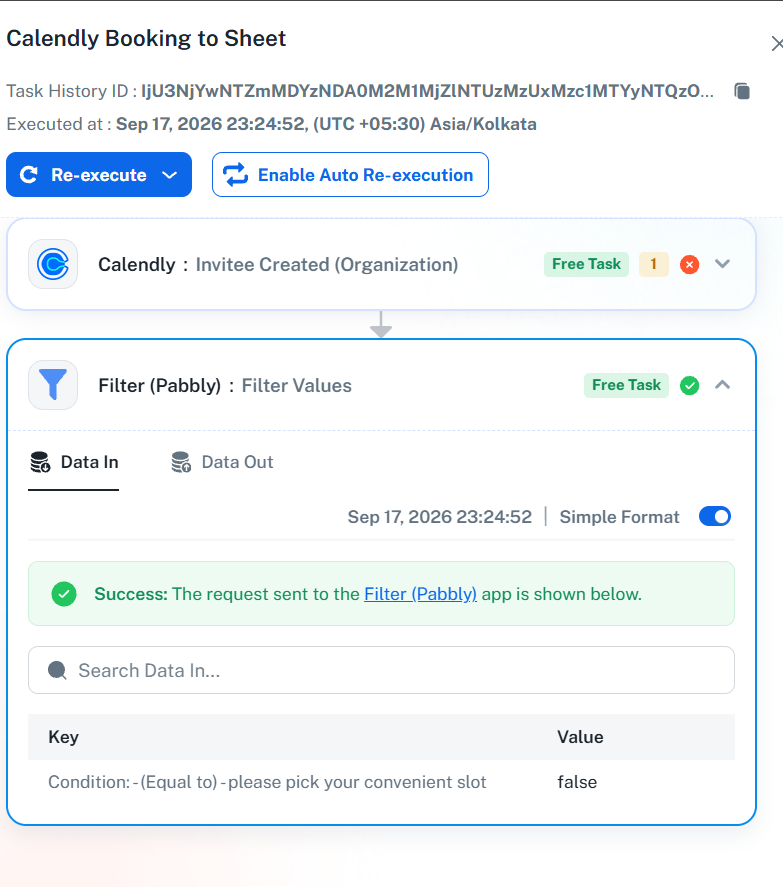Collapse the Filter (Pabbly) step chevron

pyautogui.click(x=722, y=385)
